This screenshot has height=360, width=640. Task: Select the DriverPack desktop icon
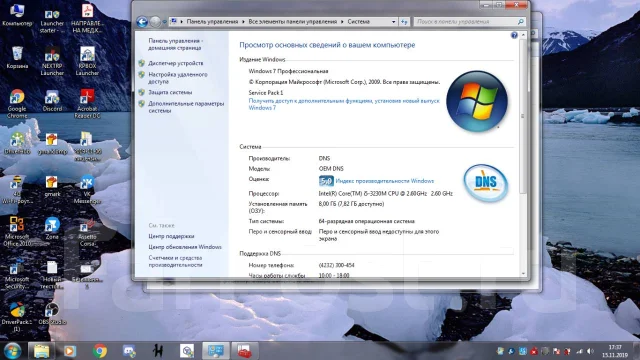pyautogui.click(x=17, y=317)
